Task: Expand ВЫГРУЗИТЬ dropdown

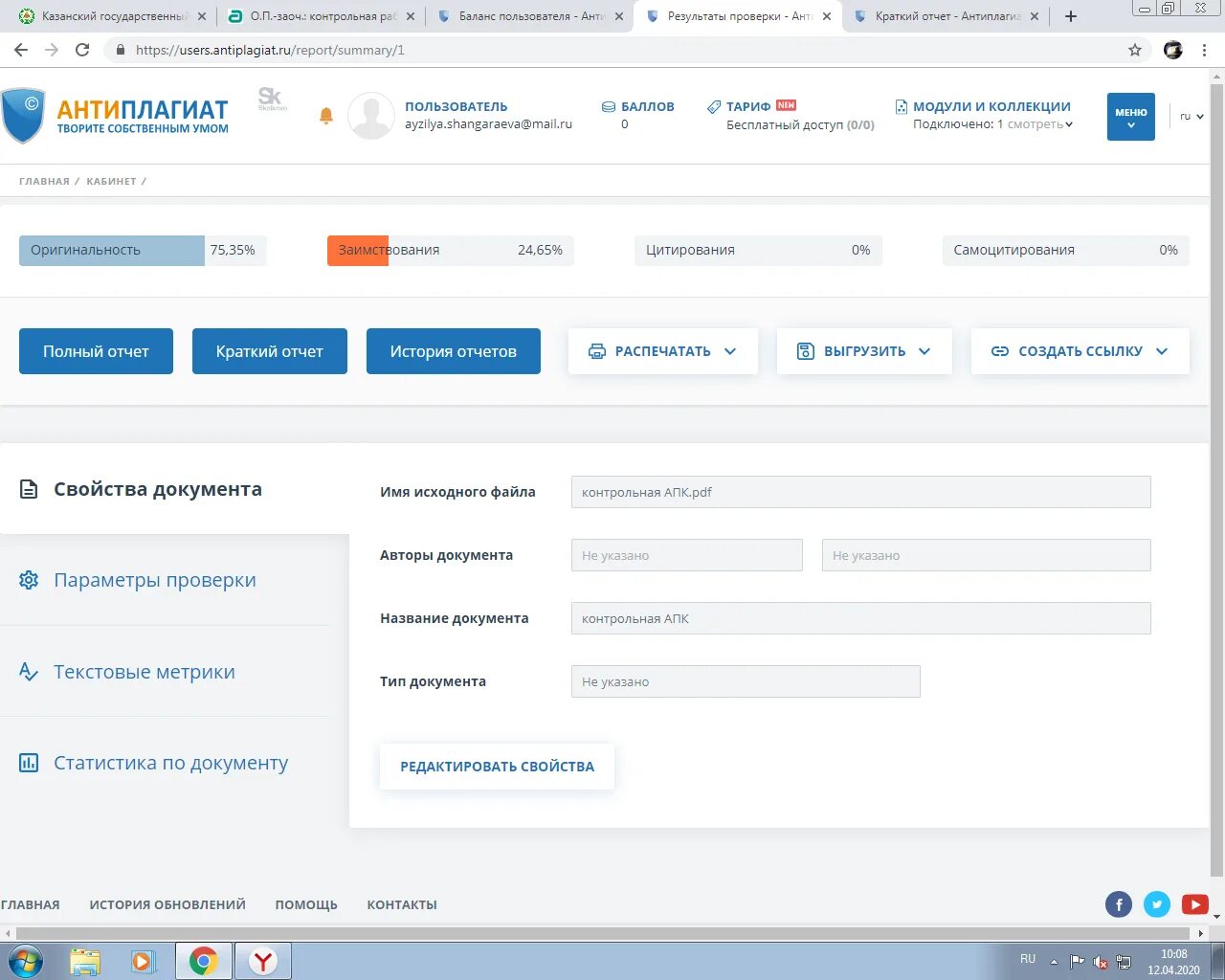Action: click(864, 351)
